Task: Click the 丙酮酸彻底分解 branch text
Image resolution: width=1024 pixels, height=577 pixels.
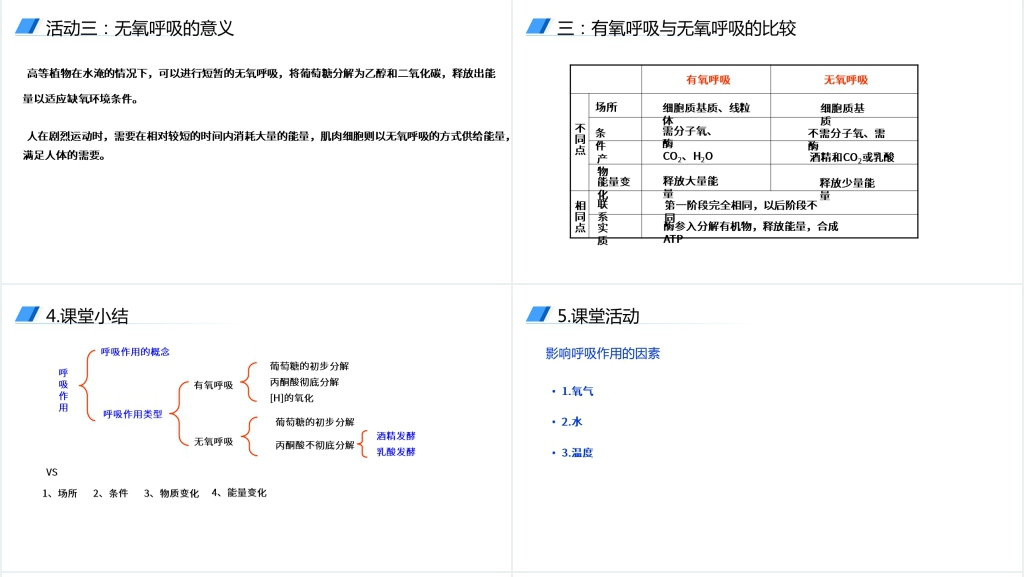Action: (304, 382)
